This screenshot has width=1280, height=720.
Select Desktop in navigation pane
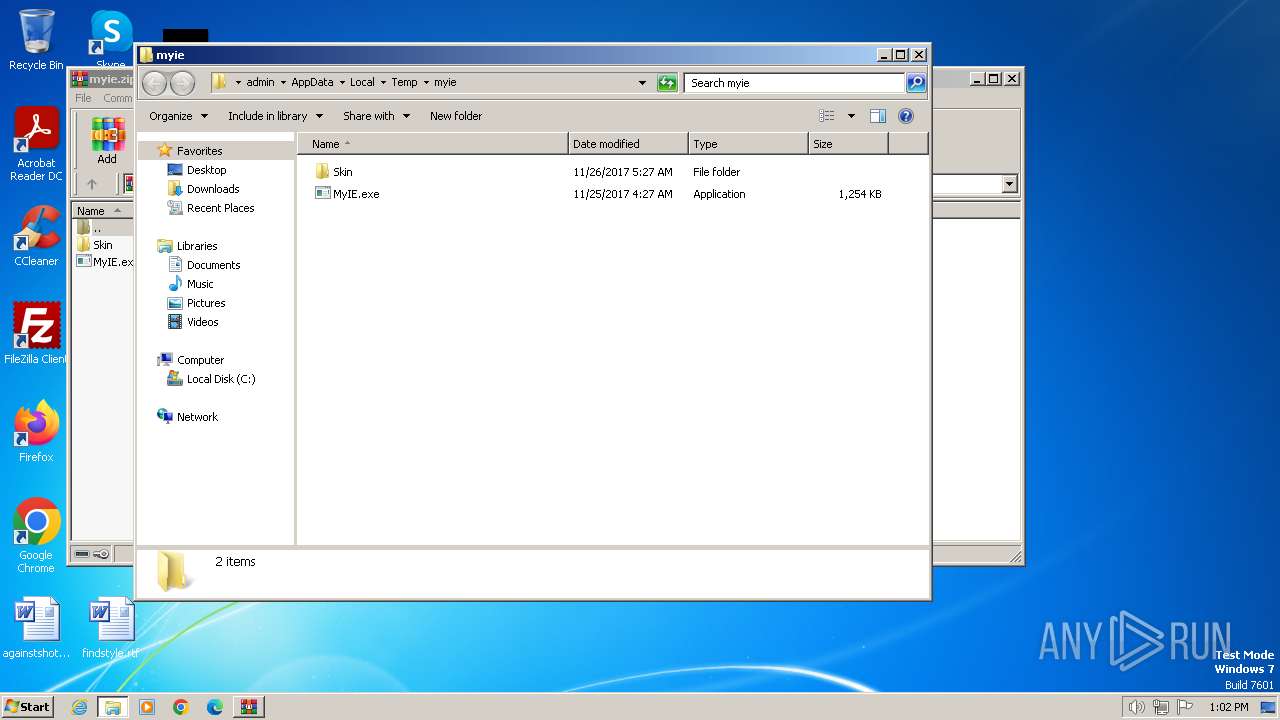click(206, 170)
